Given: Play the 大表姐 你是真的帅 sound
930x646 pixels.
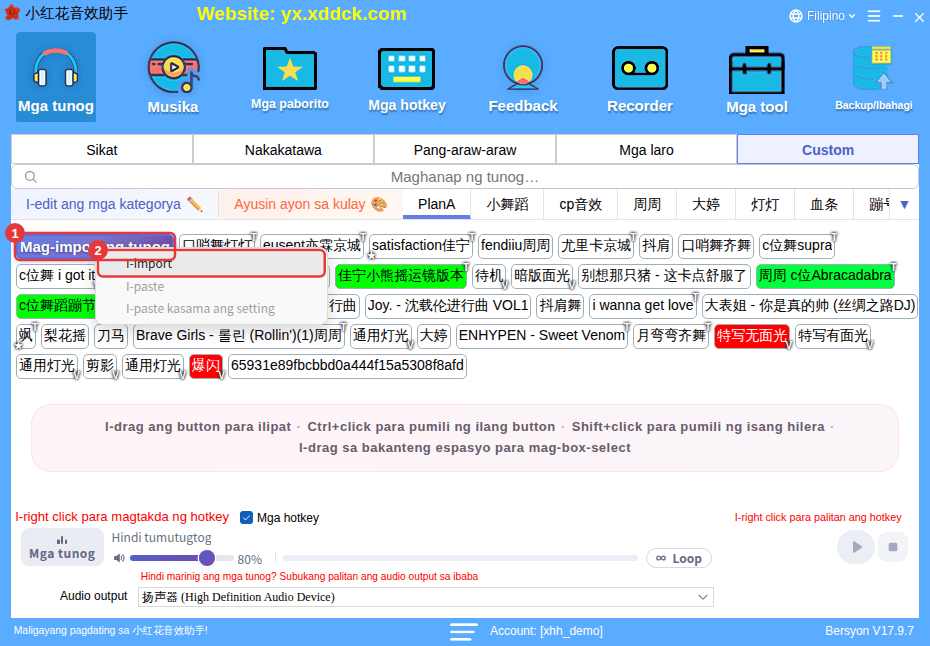Looking at the screenshot, I should 810,306.
